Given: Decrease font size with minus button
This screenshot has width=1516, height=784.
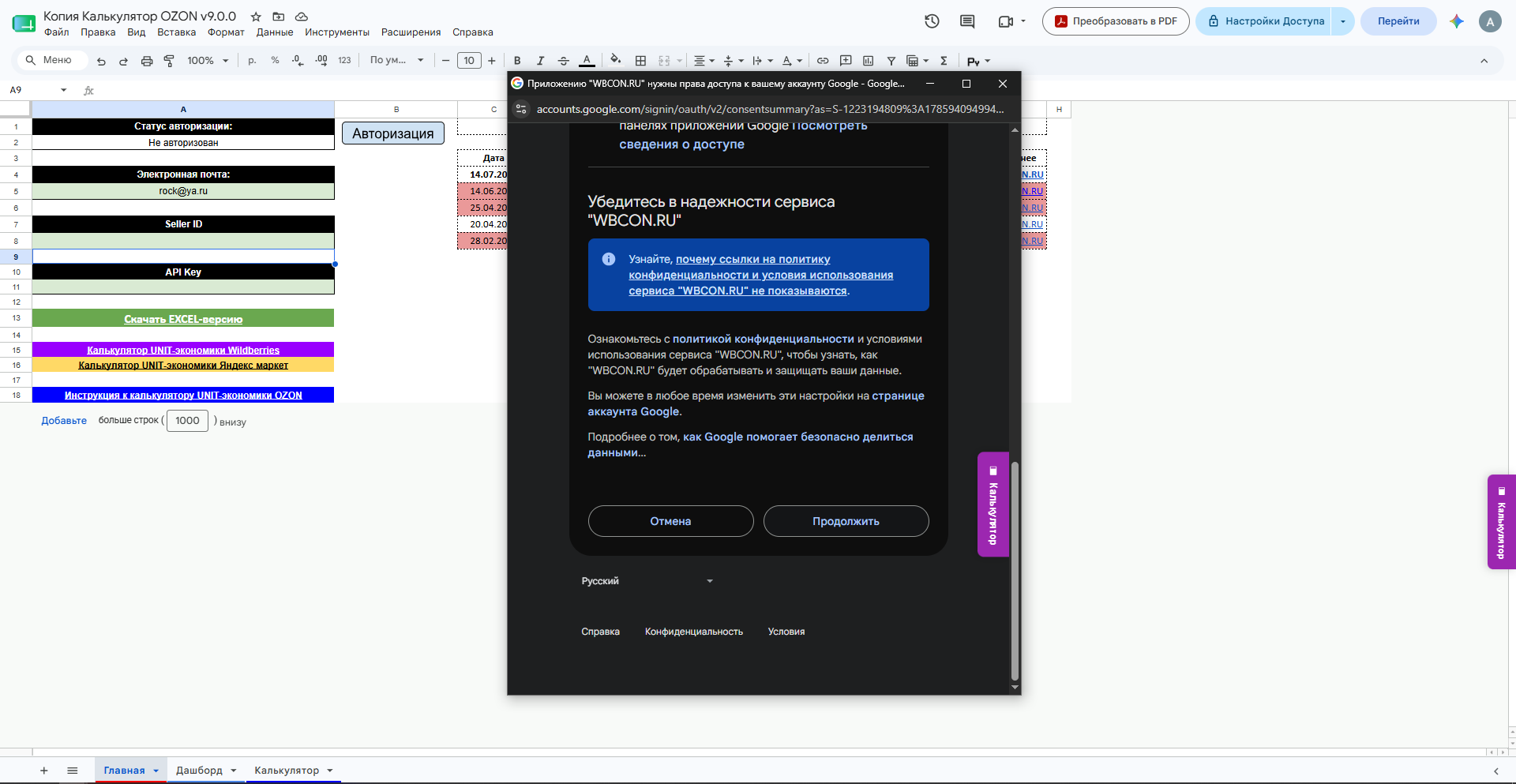Looking at the screenshot, I should click(x=445, y=61).
